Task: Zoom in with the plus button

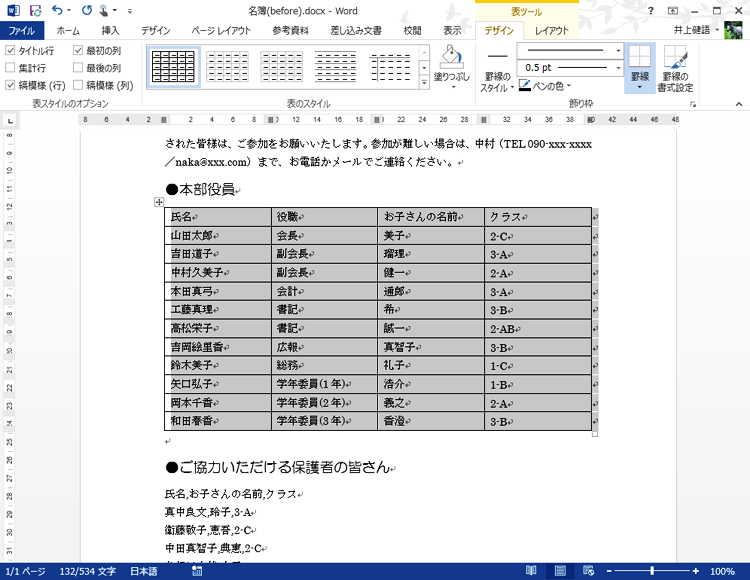Action: coord(695,571)
